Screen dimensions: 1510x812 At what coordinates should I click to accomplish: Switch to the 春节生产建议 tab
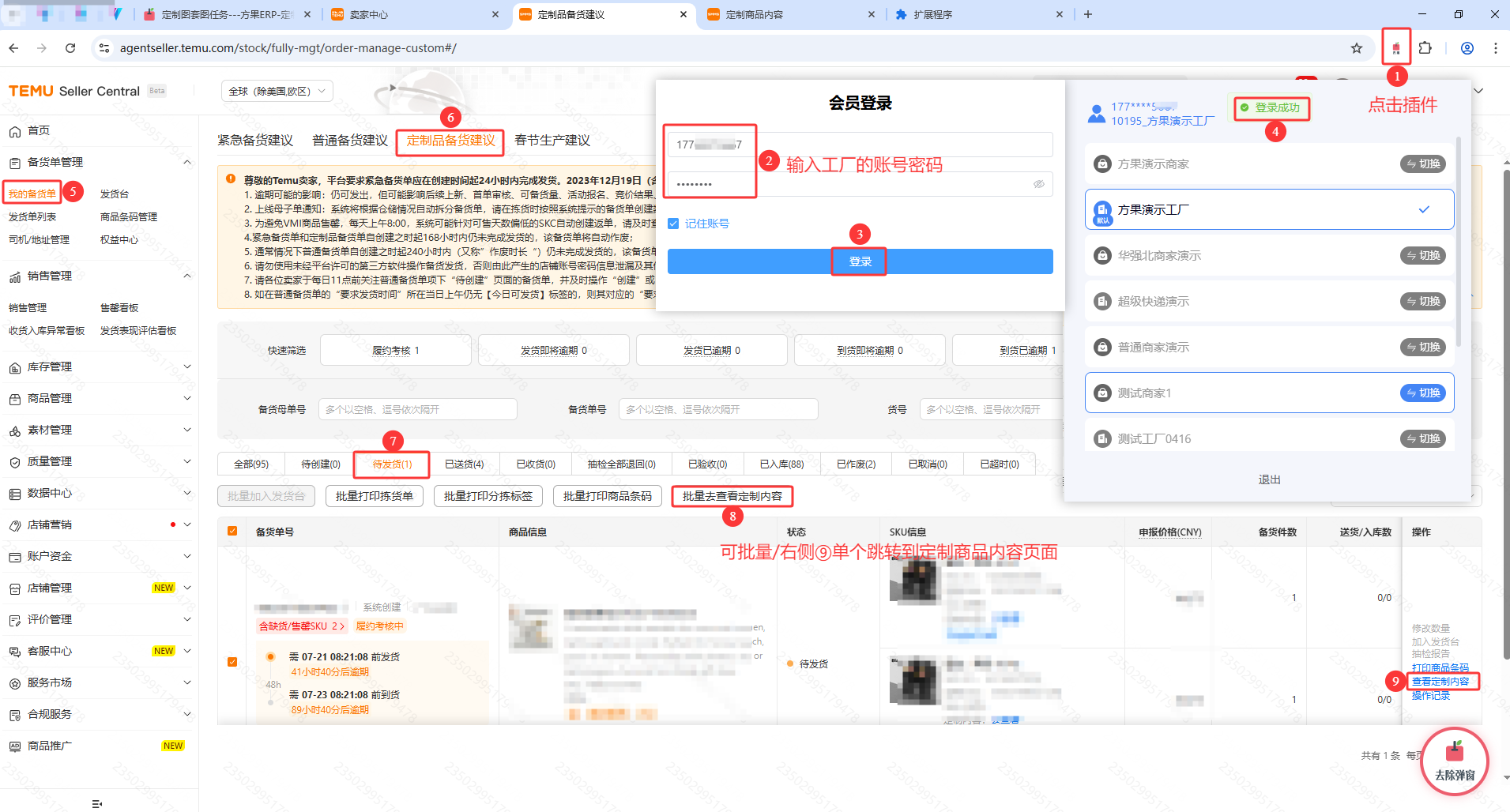coord(552,141)
